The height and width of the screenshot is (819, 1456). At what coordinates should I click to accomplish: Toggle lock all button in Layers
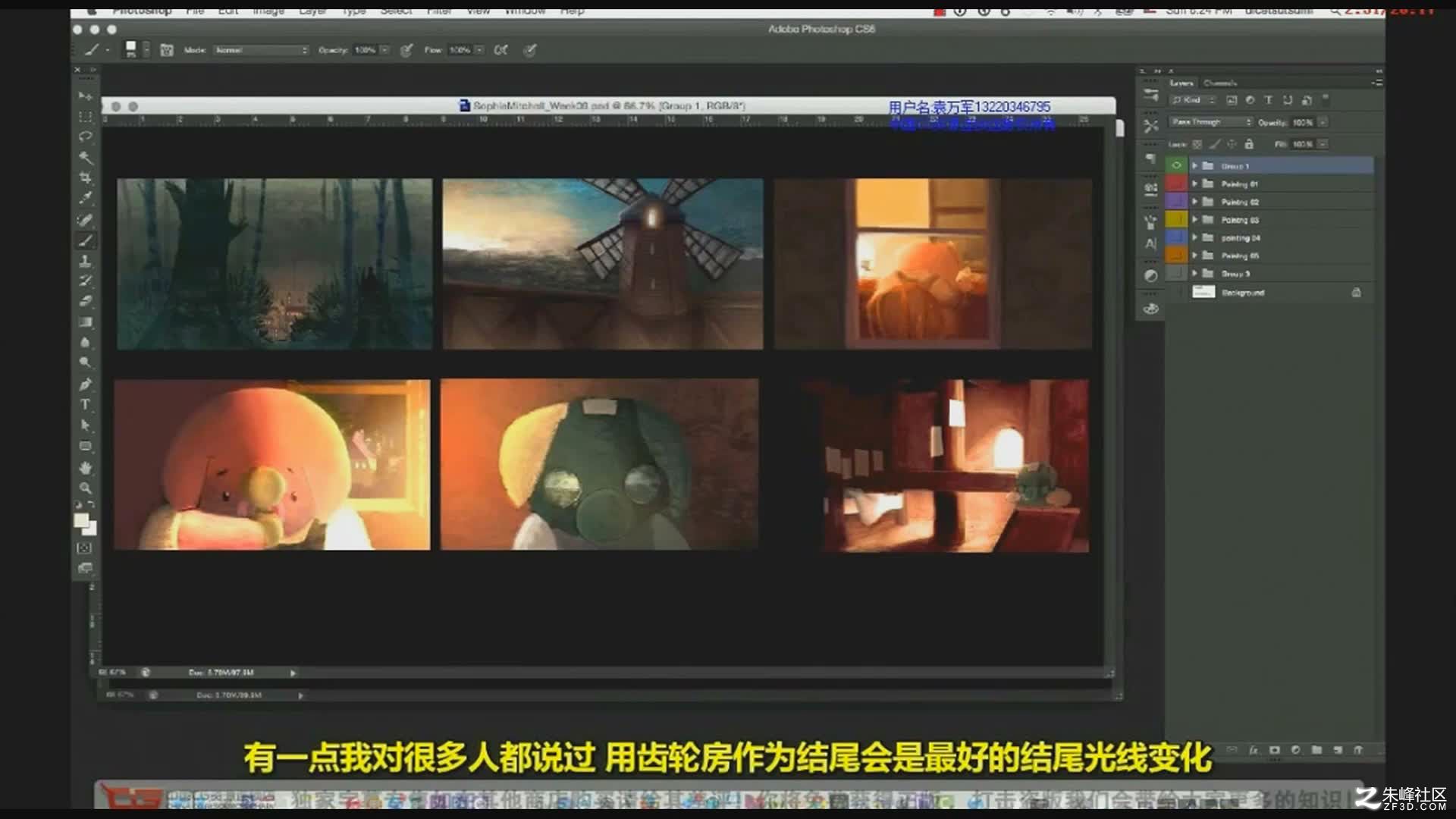coord(1249,144)
